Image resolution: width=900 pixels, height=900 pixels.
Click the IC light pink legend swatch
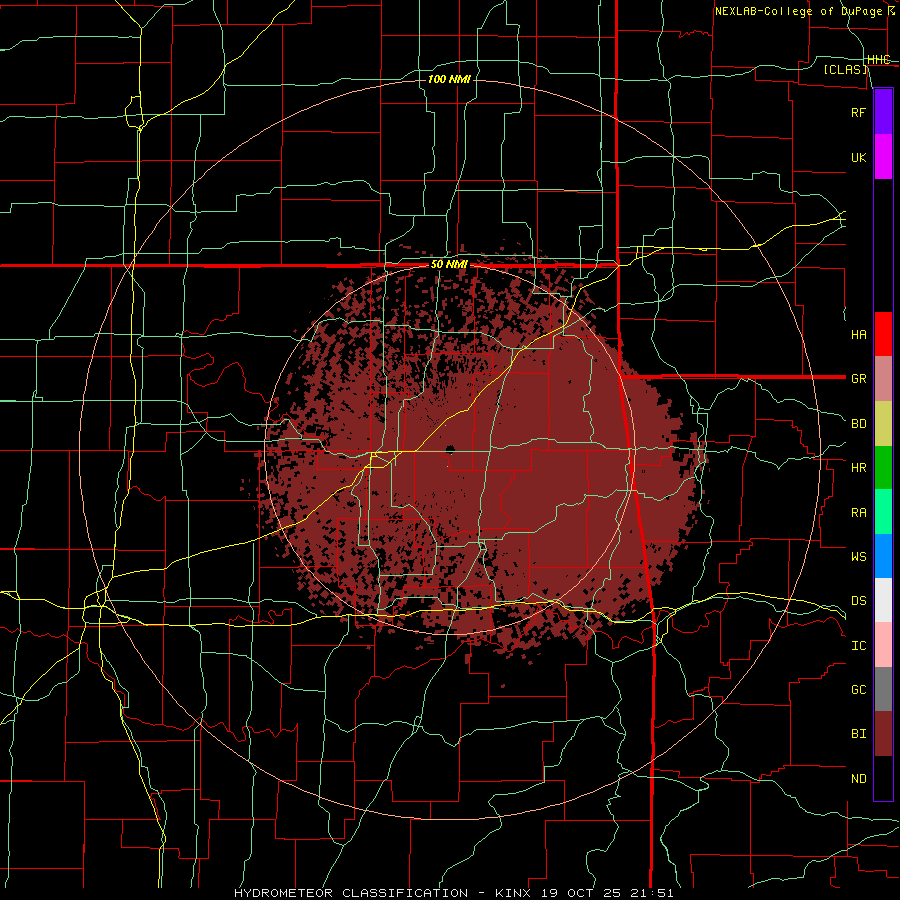coord(883,645)
